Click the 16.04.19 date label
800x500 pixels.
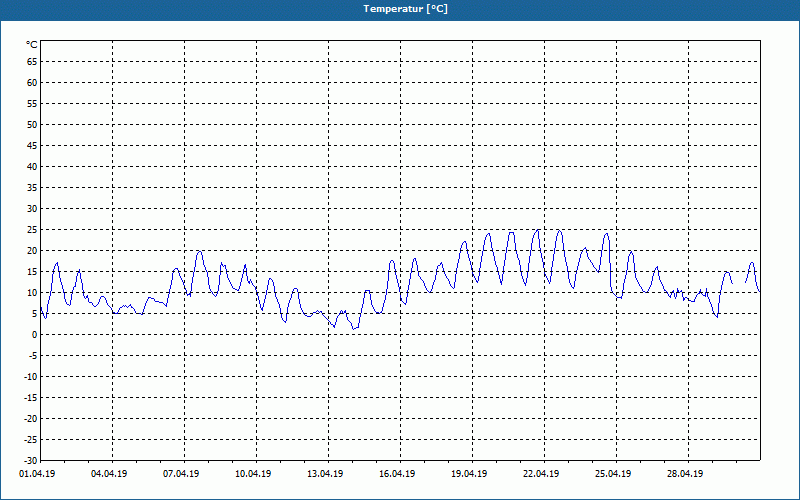click(x=397, y=473)
